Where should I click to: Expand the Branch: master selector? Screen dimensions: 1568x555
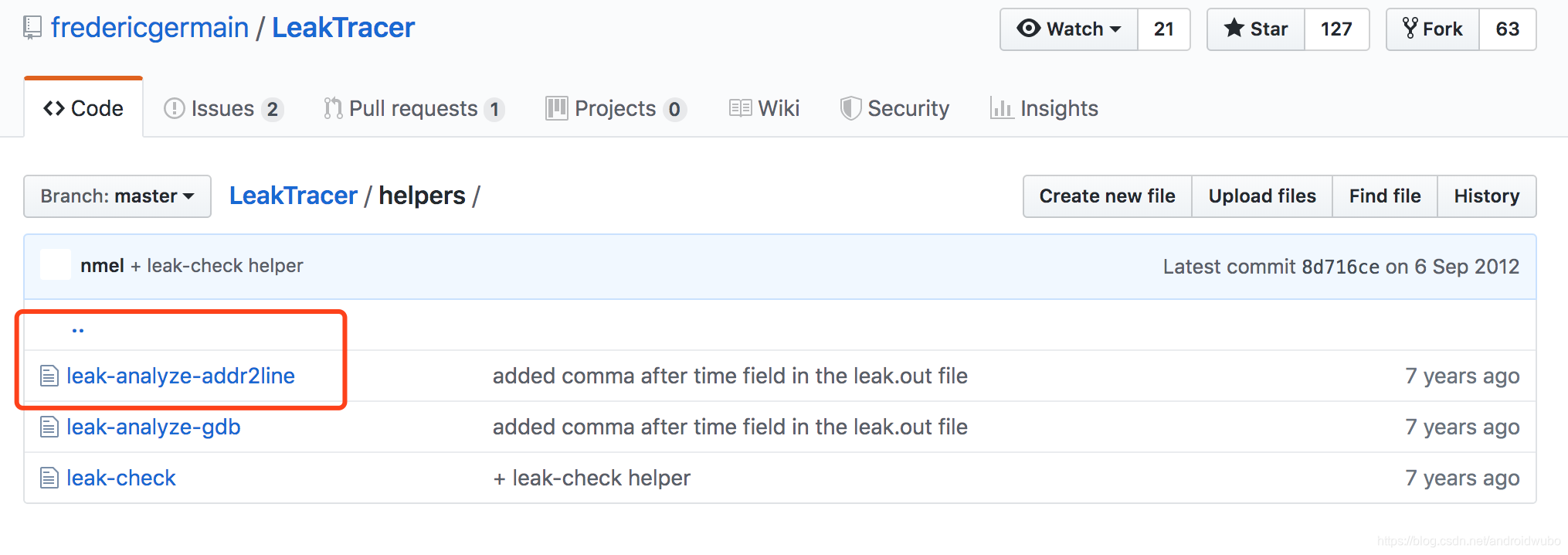tap(117, 196)
